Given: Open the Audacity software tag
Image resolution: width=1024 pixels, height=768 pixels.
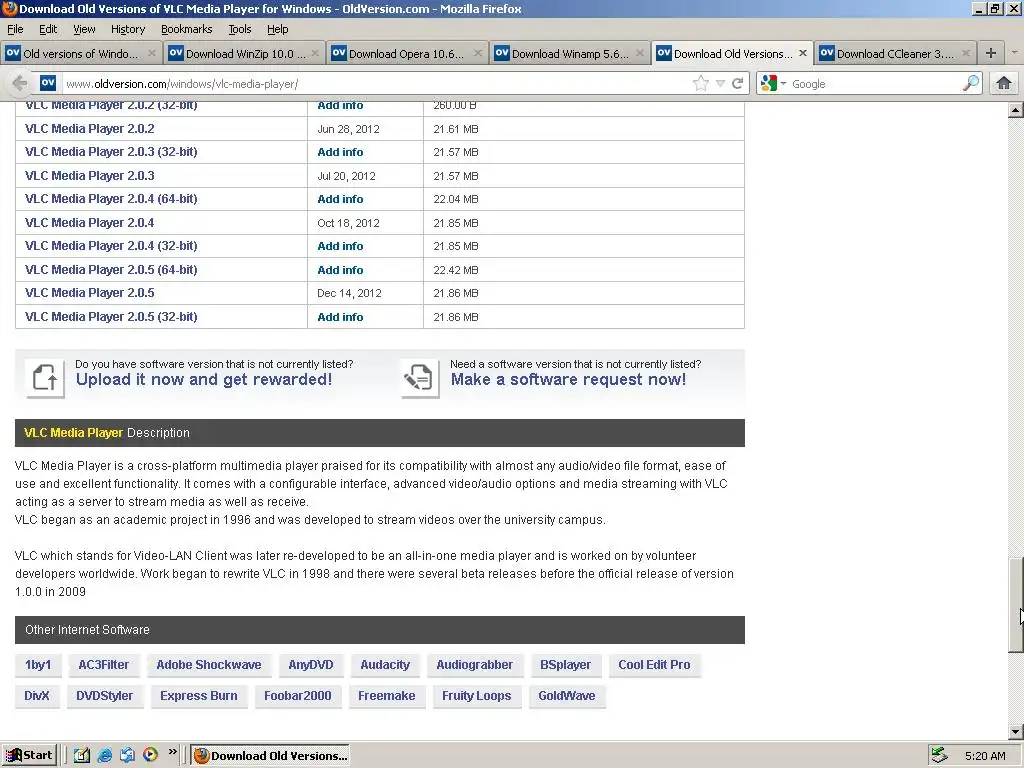Looking at the screenshot, I should (x=385, y=665).
